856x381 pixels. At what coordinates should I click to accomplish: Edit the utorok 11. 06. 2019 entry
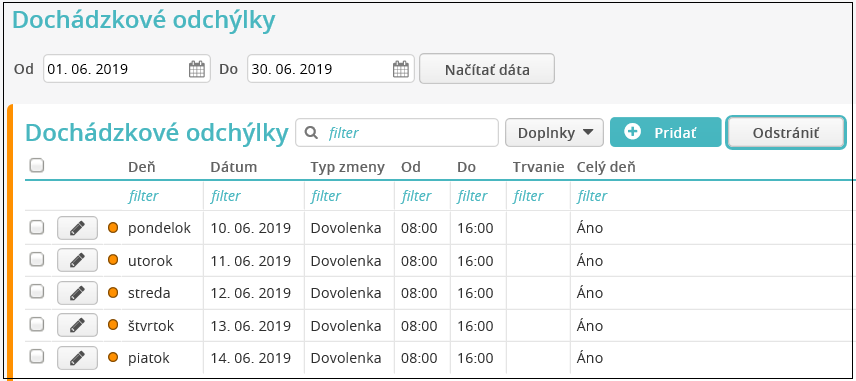78,260
